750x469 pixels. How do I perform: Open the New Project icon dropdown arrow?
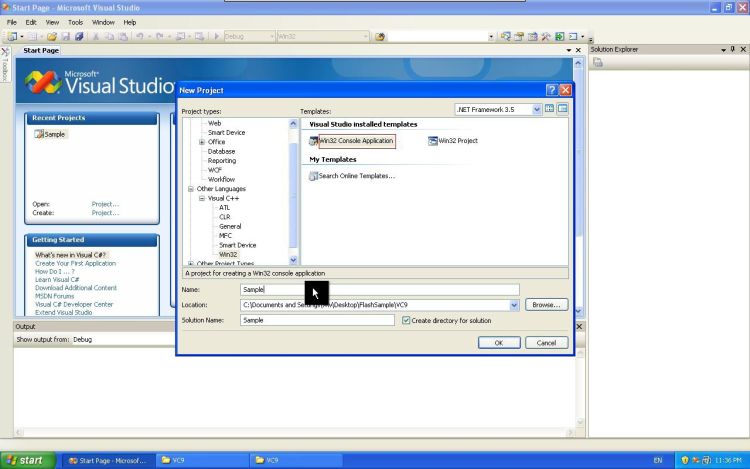22,36
